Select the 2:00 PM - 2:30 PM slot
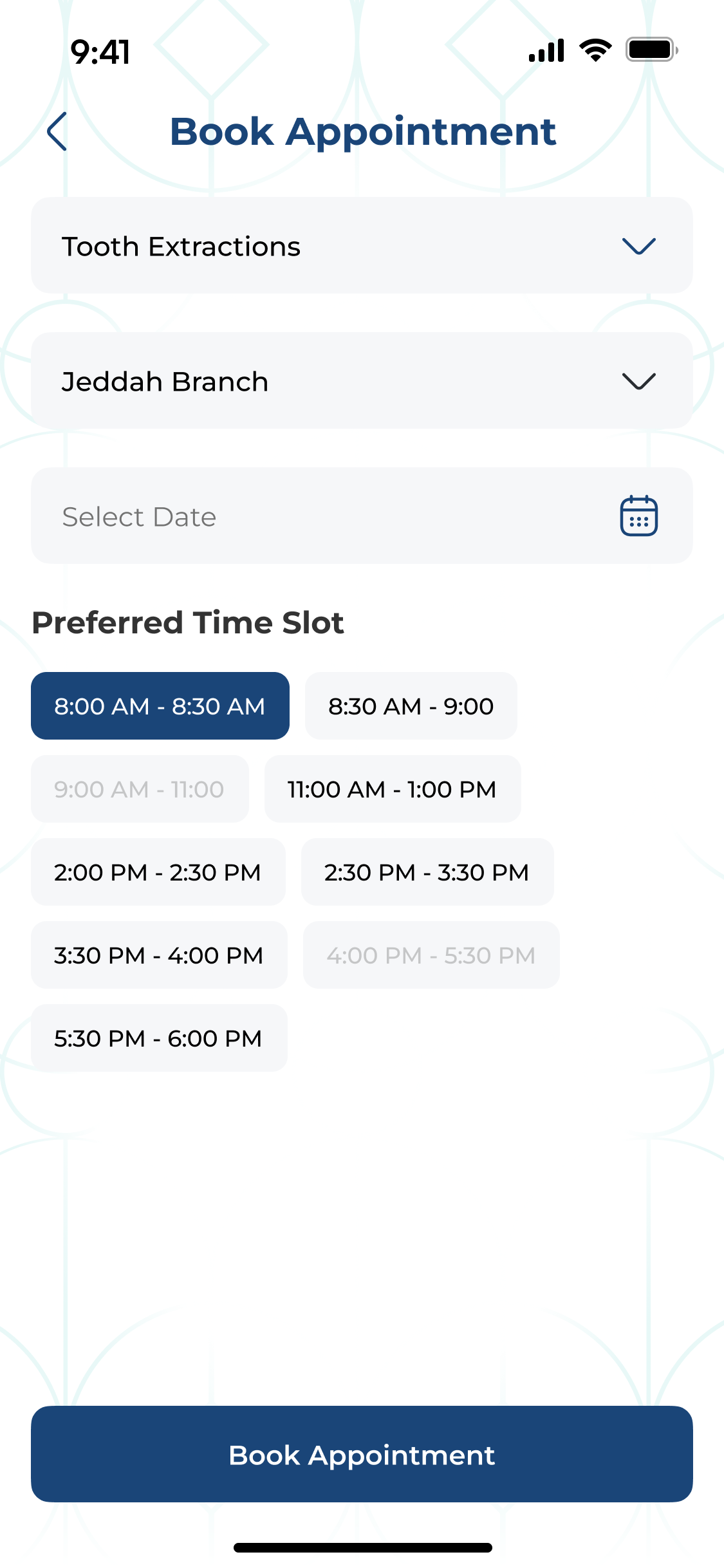 [x=158, y=872]
